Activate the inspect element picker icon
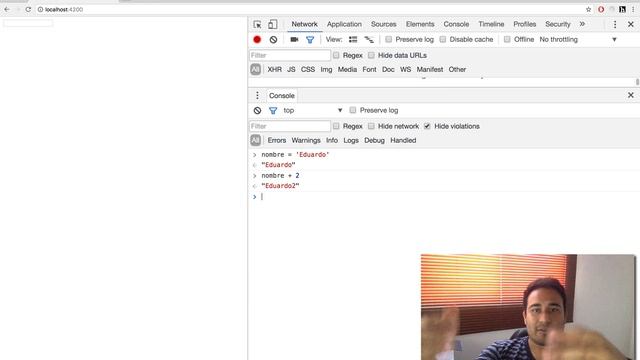This screenshot has width=640, height=360. [257, 24]
